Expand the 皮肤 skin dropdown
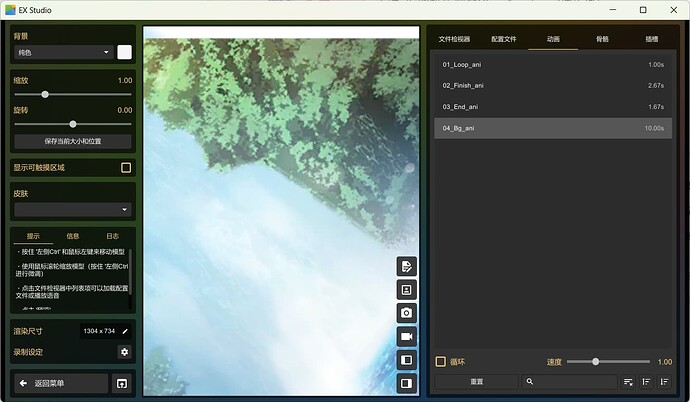This screenshot has width=690, height=402. [x=73, y=209]
